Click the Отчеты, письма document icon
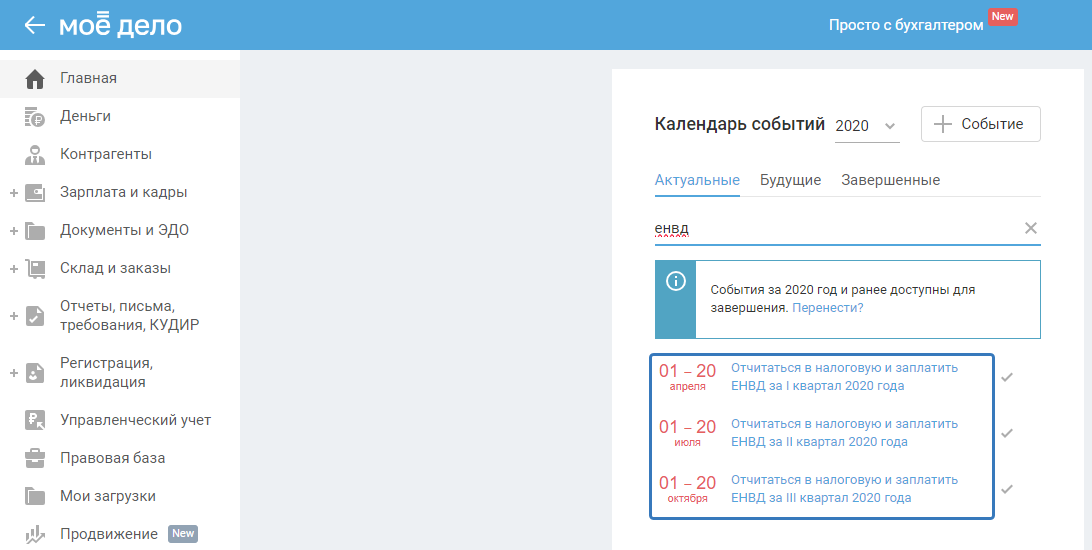Image resolution: width=1092 pixels, height=550 pixels. point(35,316)
